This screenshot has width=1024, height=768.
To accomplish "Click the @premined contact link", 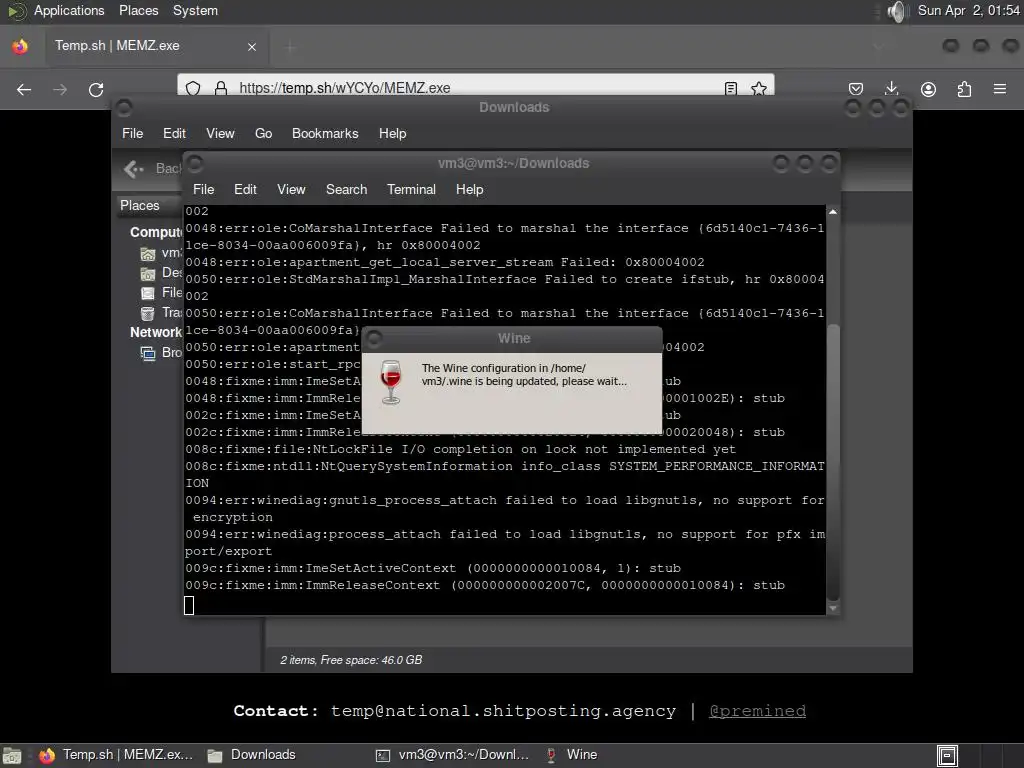I will 757,711.
